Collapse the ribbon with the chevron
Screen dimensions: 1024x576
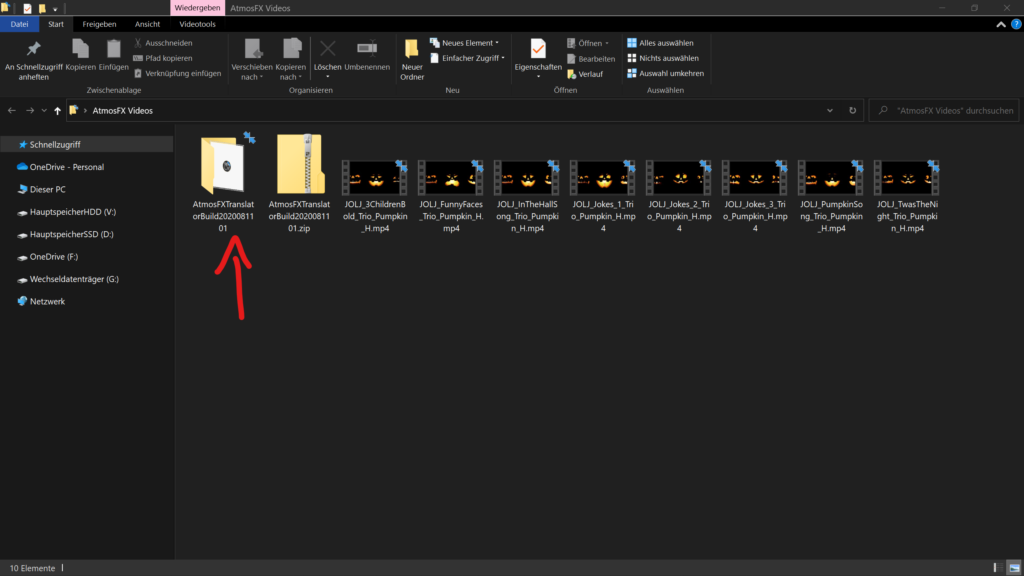[1000, 24]
